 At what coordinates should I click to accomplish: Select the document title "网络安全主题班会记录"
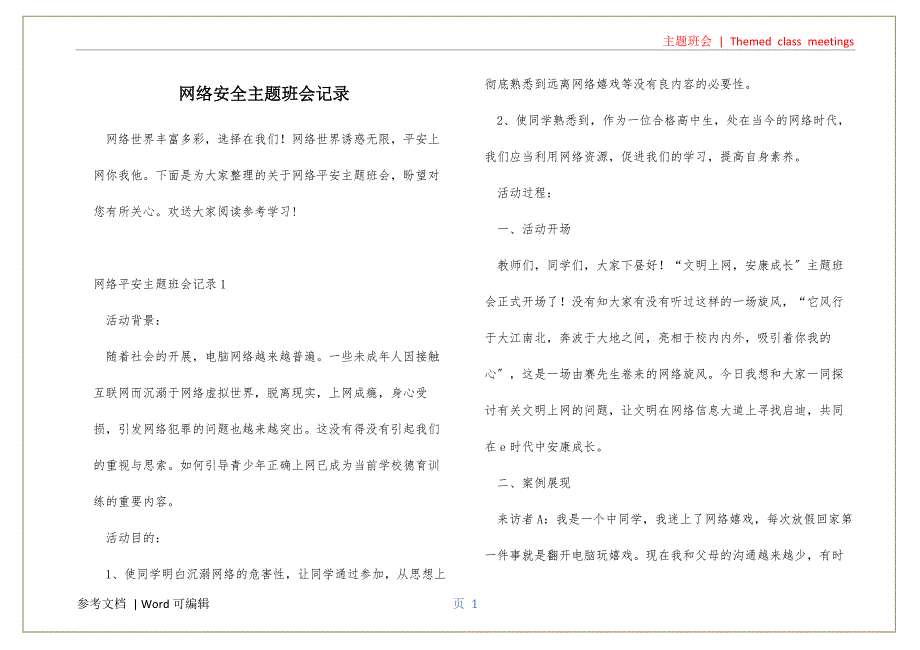pyautogui.click(x=264, y=95)
